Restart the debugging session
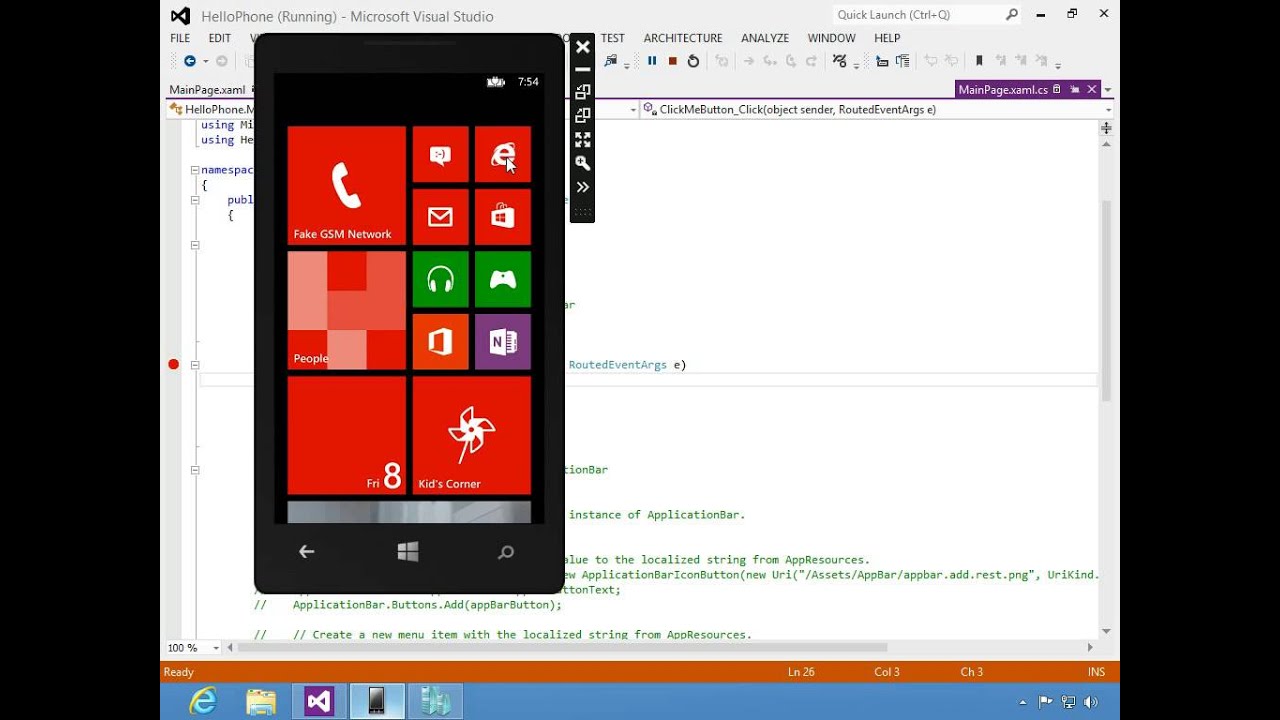1280x720 pixels. coord(693,61)
